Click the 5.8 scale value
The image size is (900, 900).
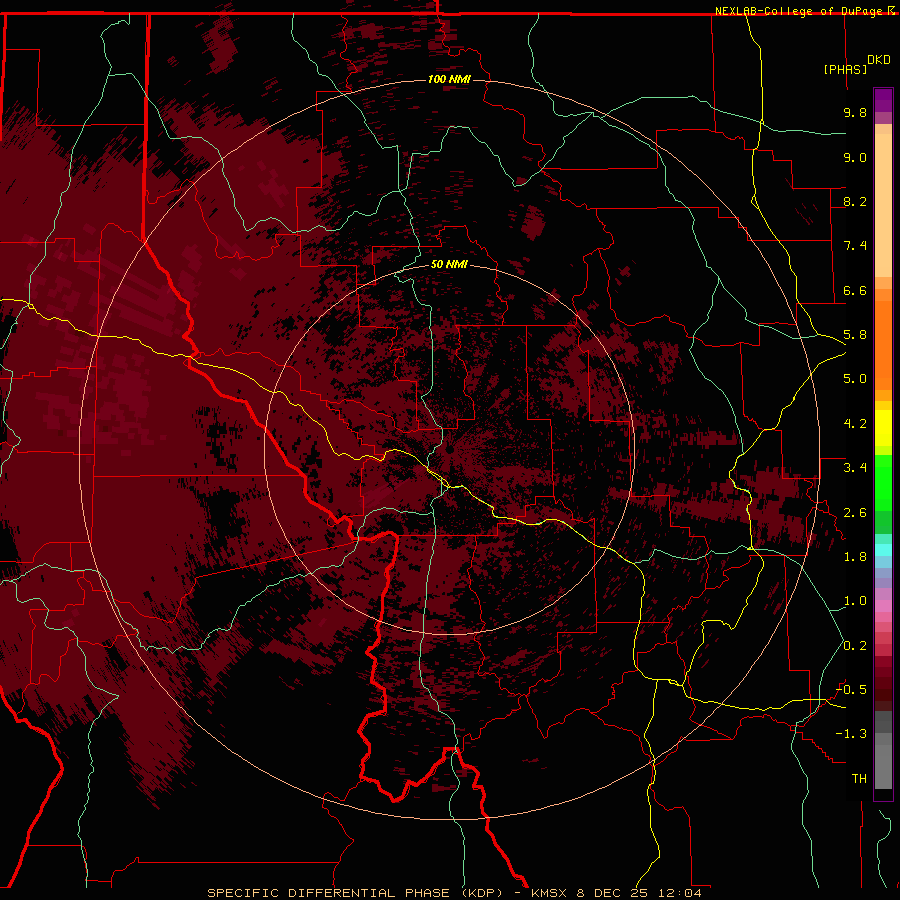(855, 335)
